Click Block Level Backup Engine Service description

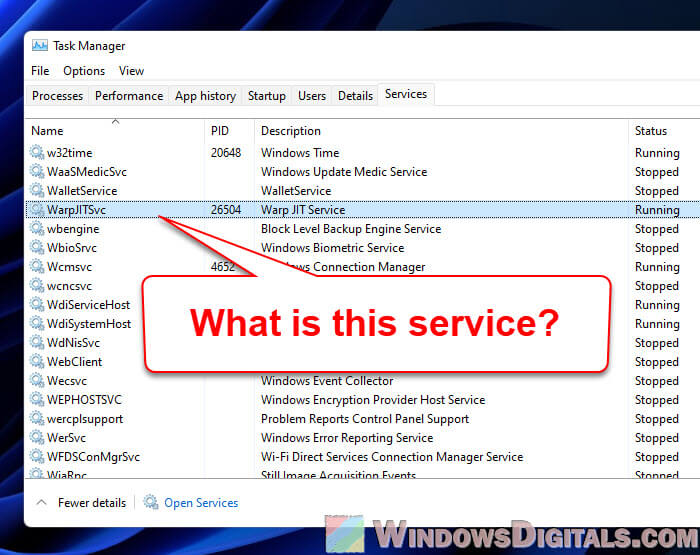[x=351, y=229]
